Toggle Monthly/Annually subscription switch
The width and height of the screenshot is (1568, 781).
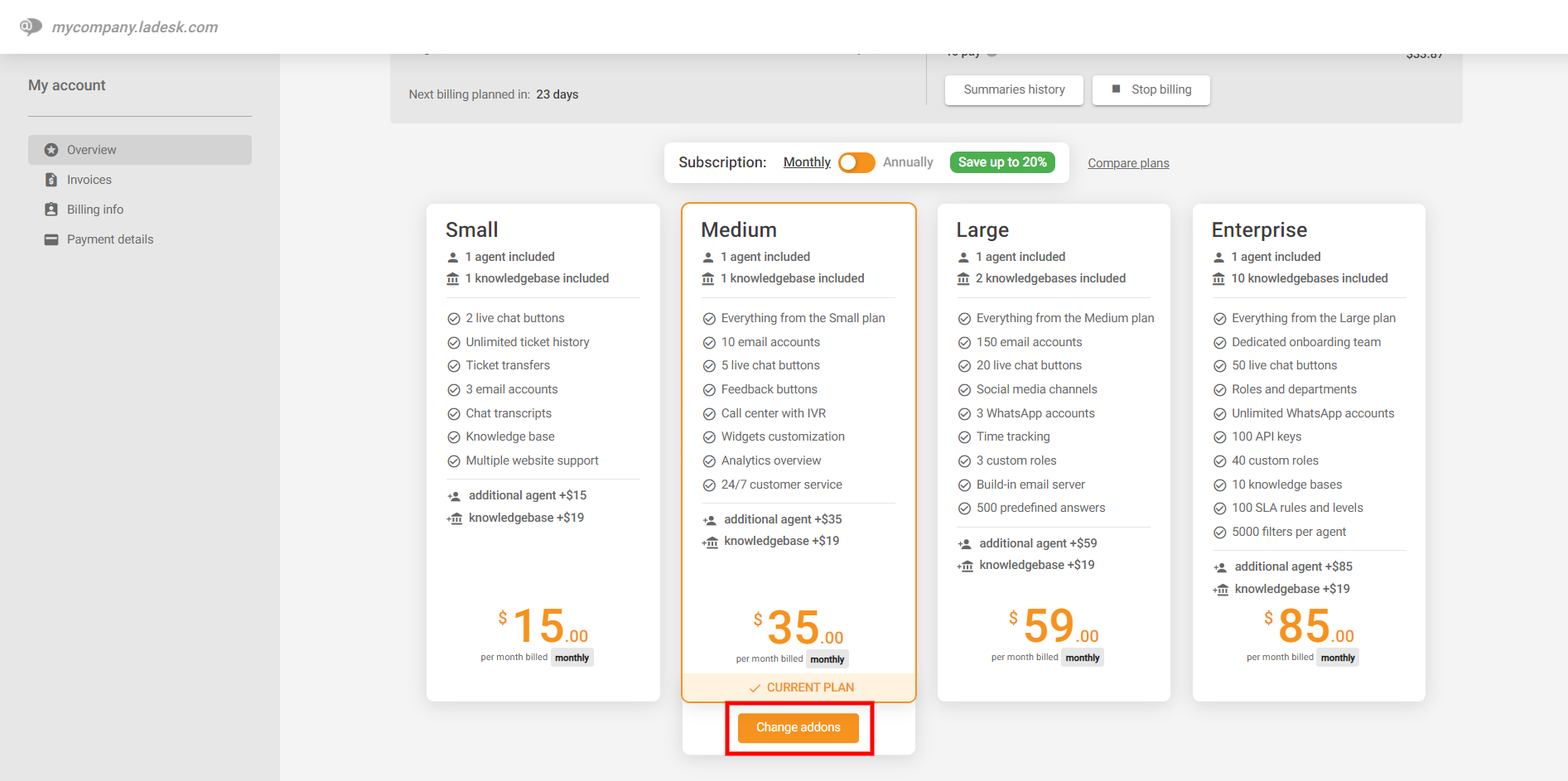[856, 162]
